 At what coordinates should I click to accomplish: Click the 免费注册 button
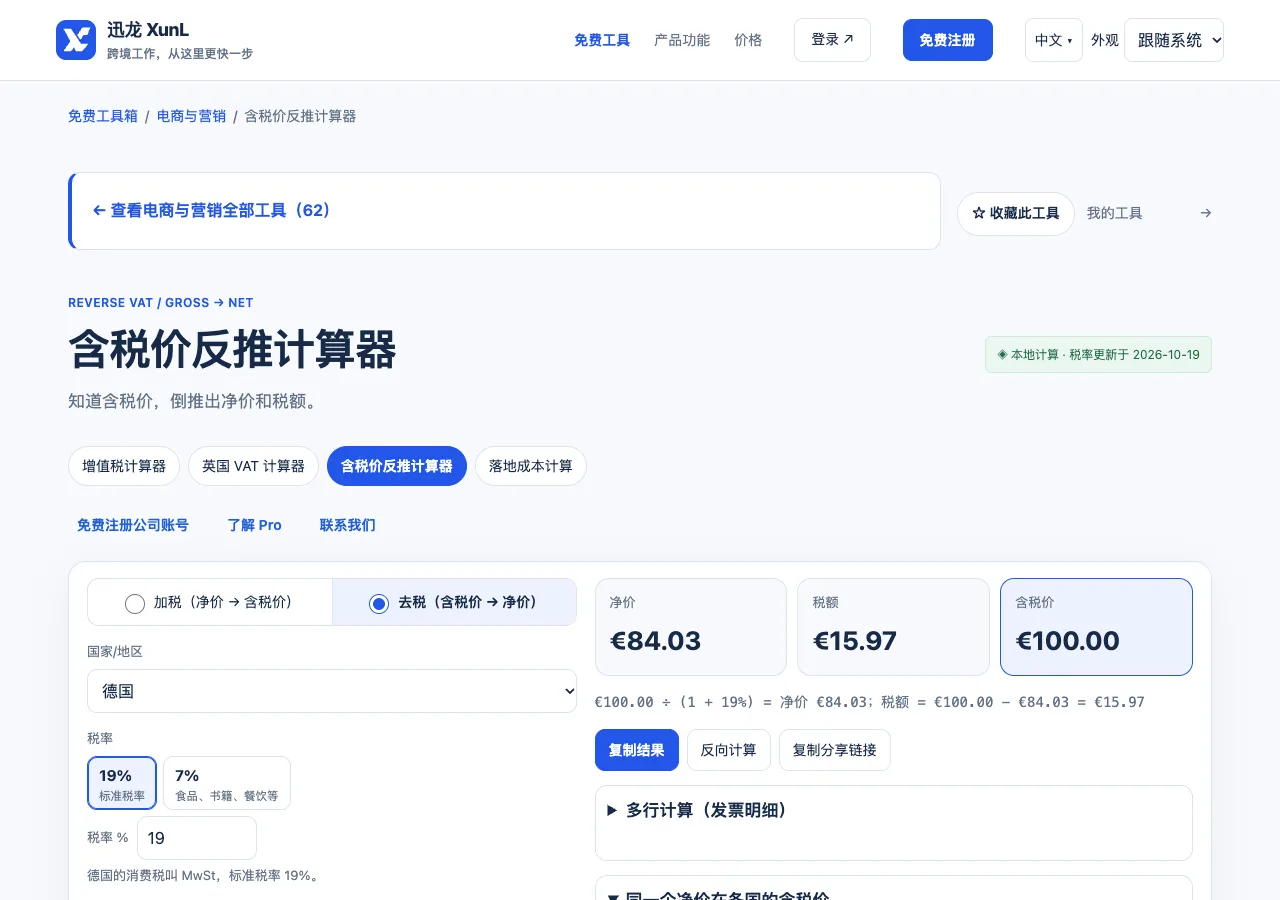948,40
